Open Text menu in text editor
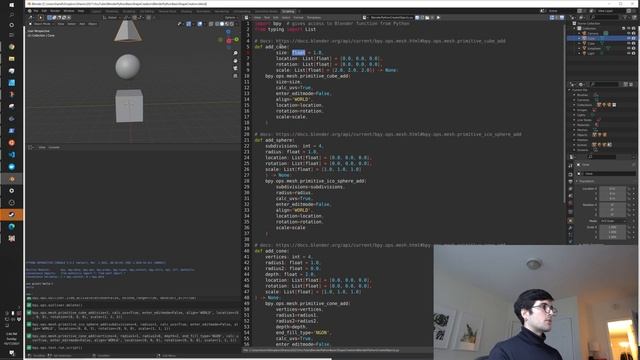This screenshot has width=640, height=360. [267, 18]
